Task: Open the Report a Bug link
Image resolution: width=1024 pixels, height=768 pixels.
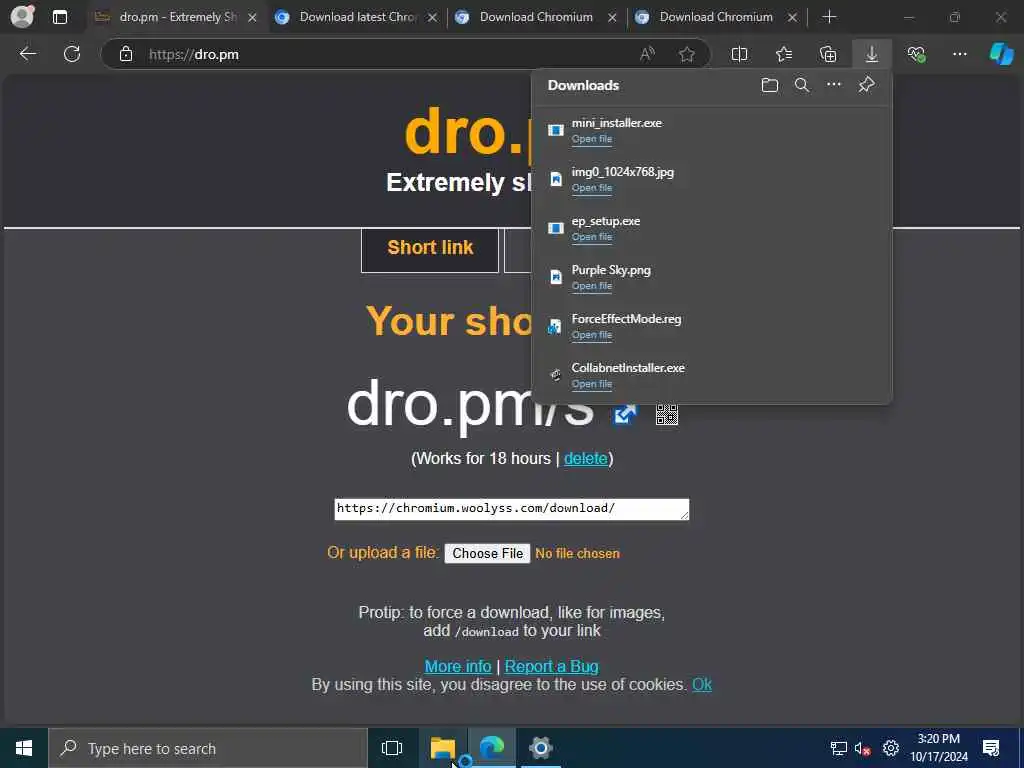Action: click(x=551, y=666)
